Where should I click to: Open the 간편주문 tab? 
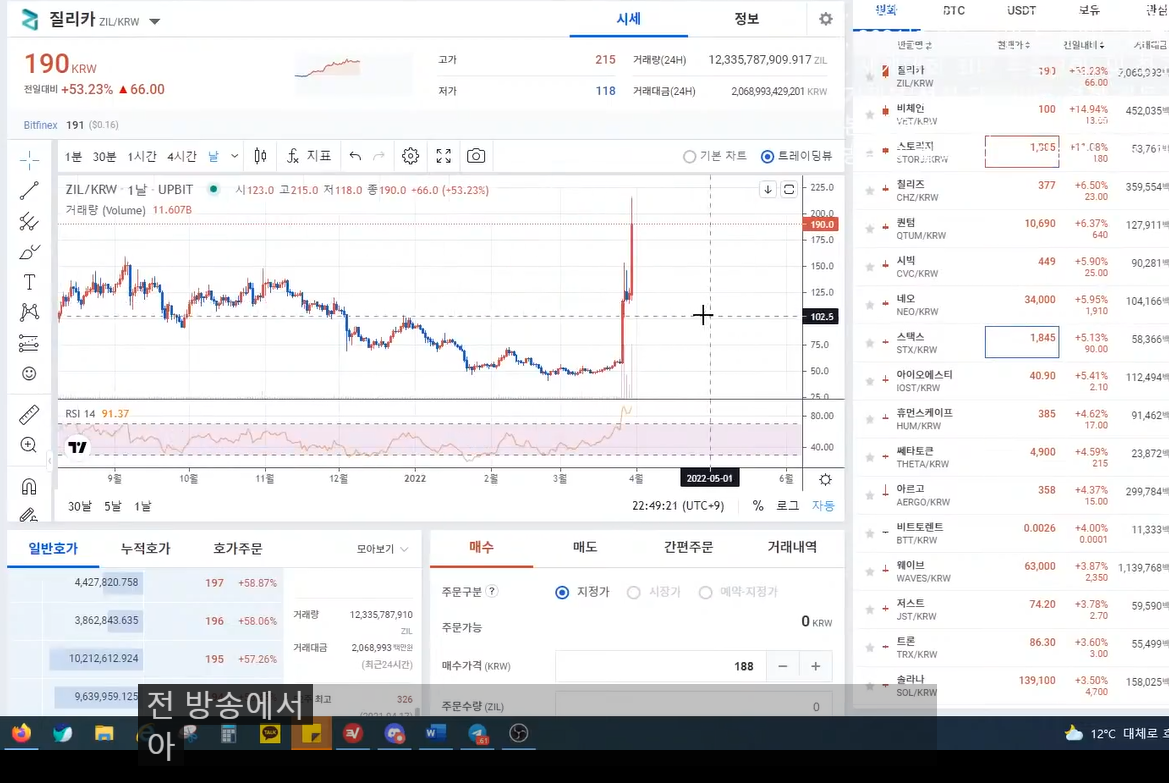[x=688, y=547]
